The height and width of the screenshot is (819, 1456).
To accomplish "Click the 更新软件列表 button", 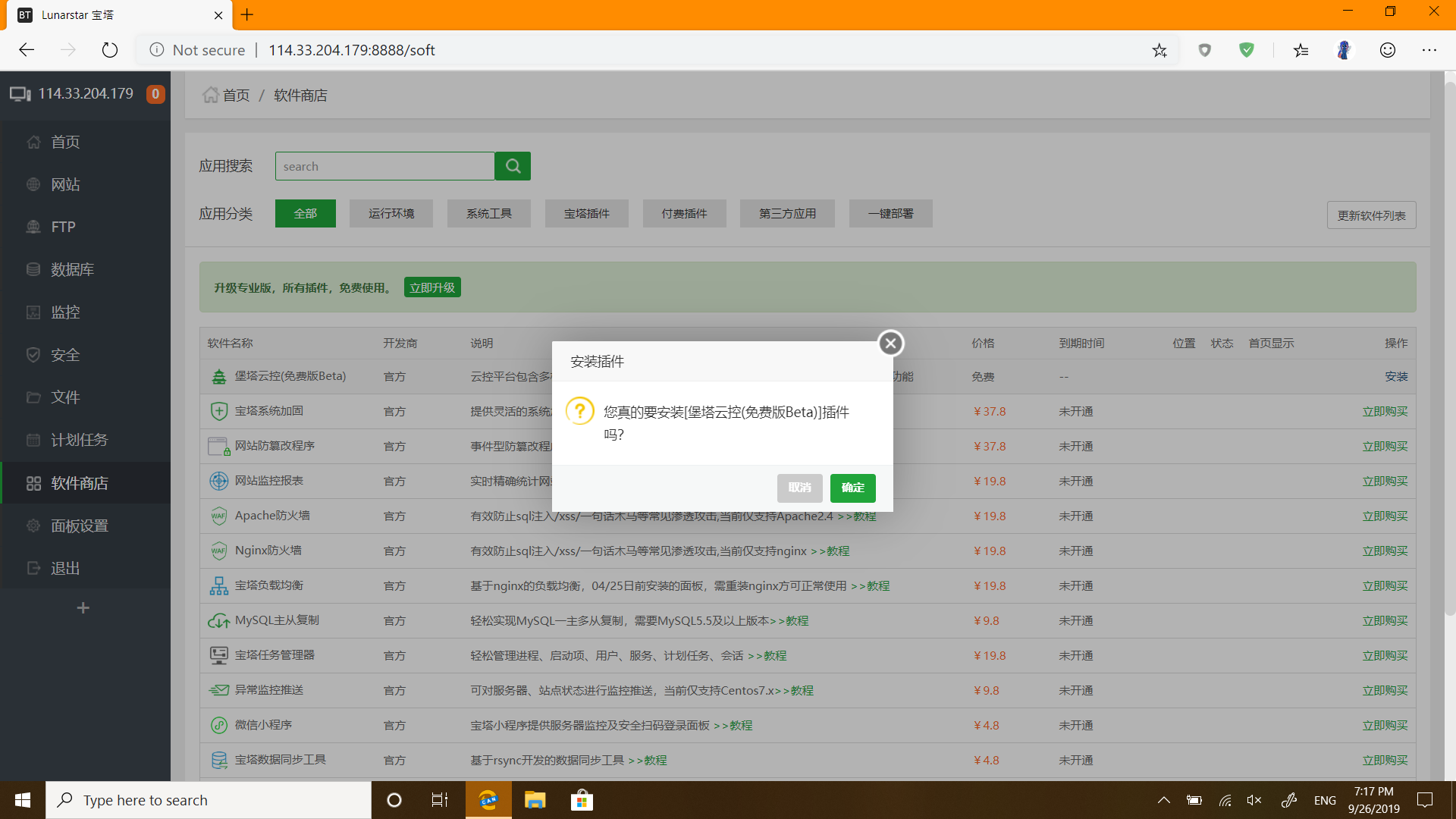I will click(x=1371, y=215).
